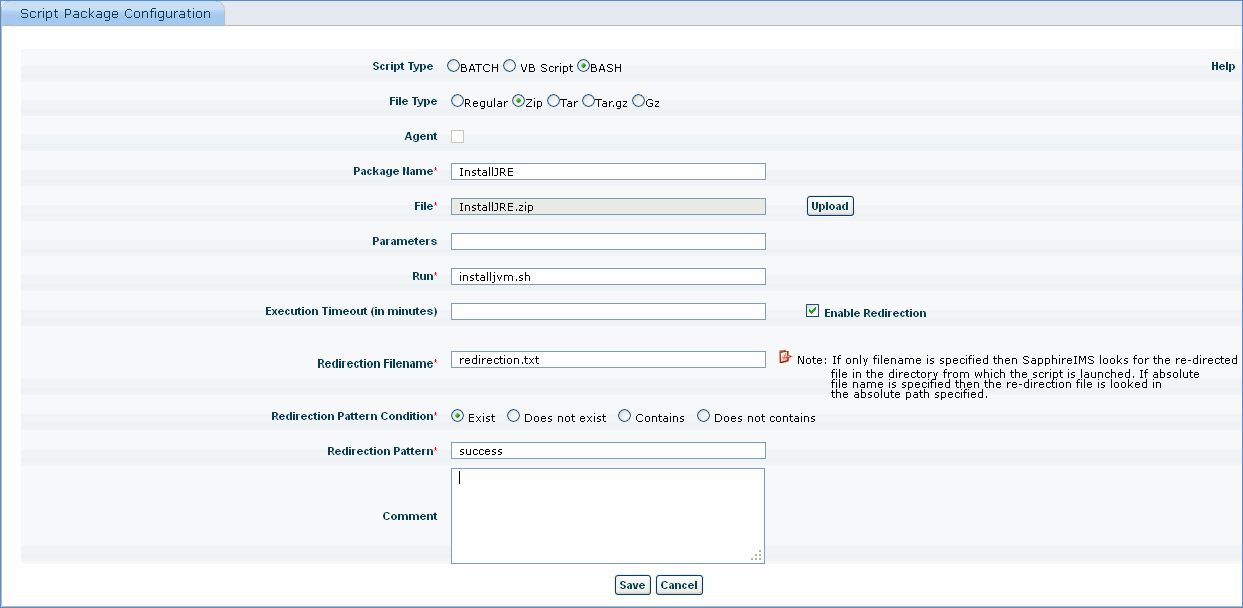Viewport: 1243px width, 608px height.
Task: Select 'Does not exist' pattern condition
Action: [x=514, y=416]
